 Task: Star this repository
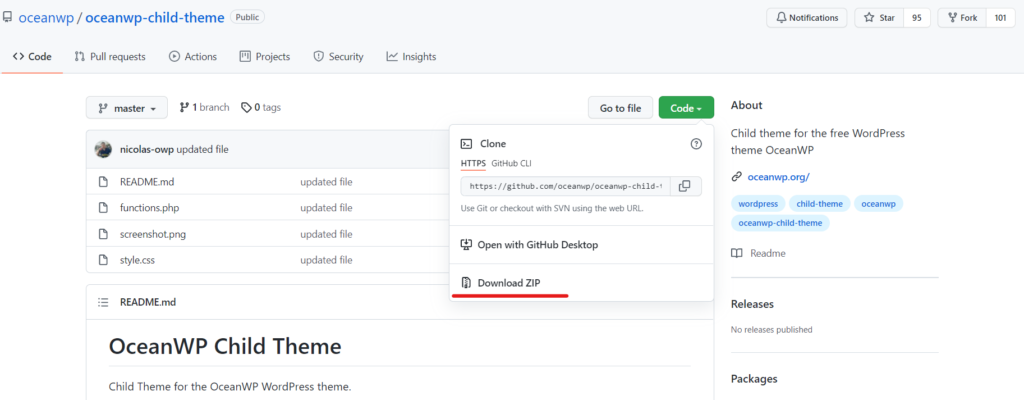click(x=879, y=18)
